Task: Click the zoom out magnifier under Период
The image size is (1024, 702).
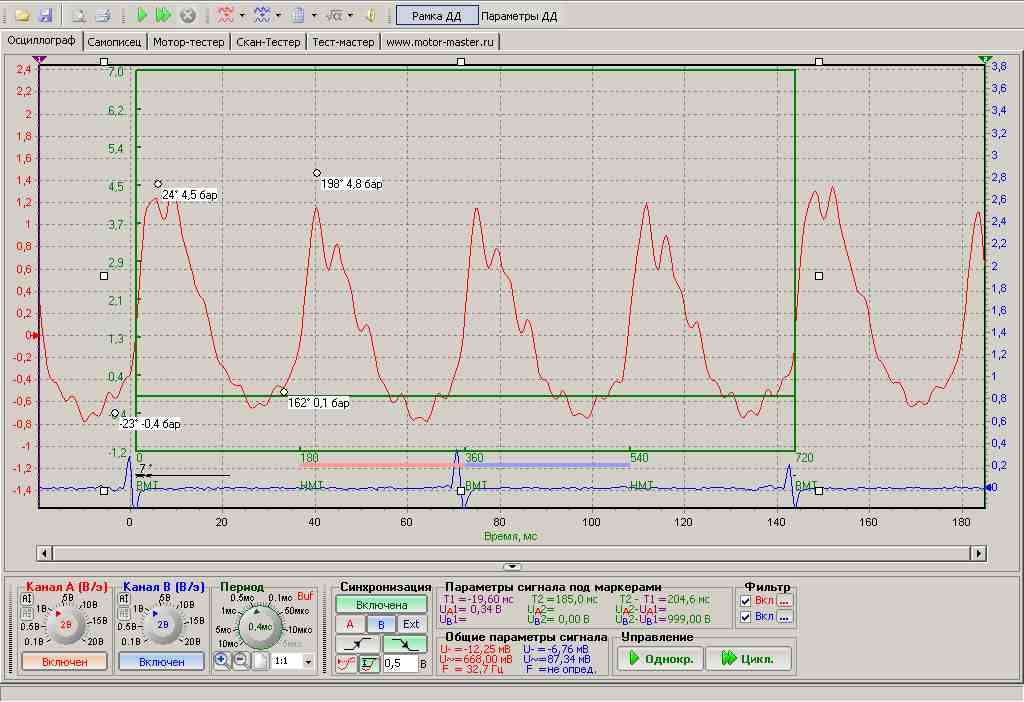Action: [241, 661]
